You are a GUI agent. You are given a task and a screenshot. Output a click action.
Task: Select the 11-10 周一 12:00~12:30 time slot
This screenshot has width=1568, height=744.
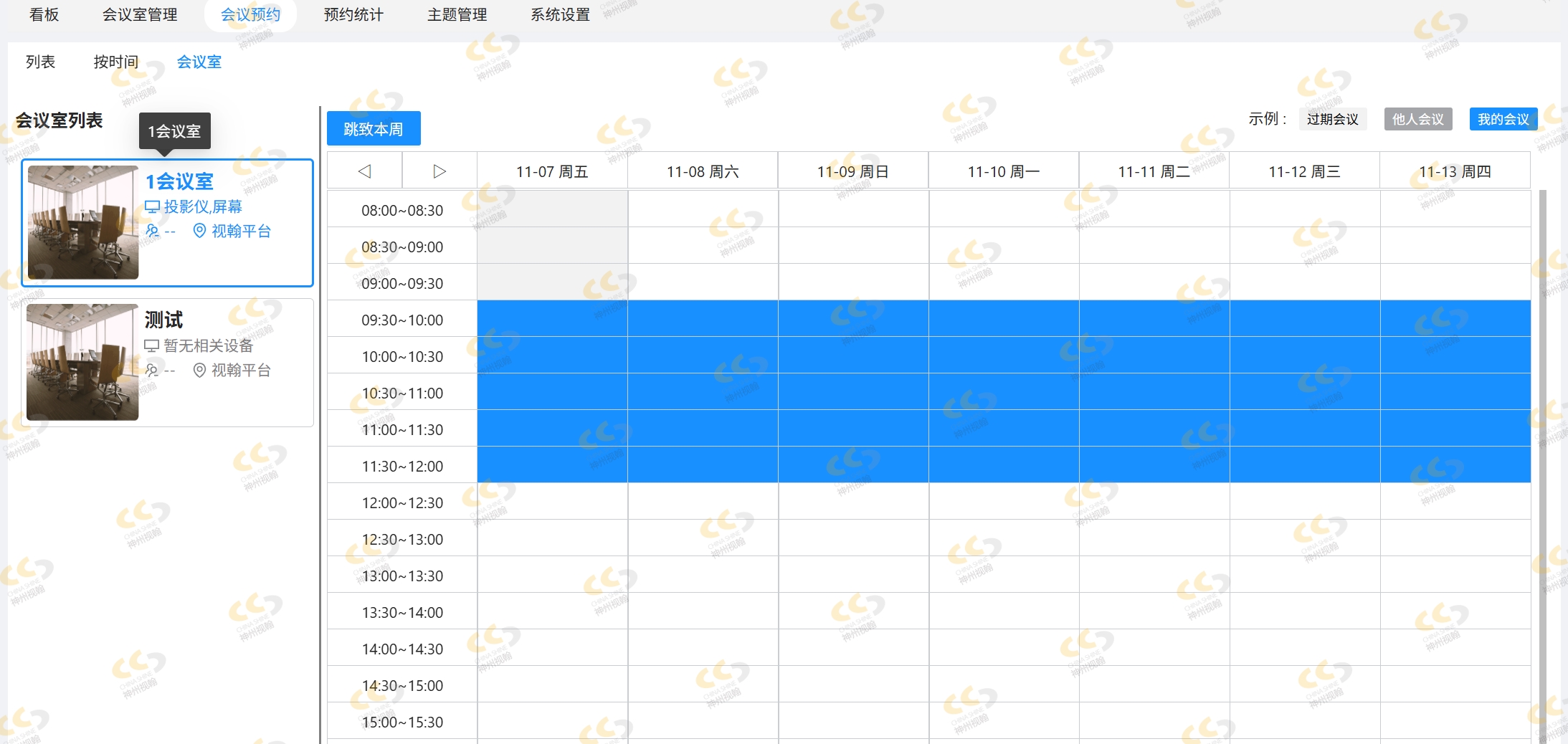1004,502
